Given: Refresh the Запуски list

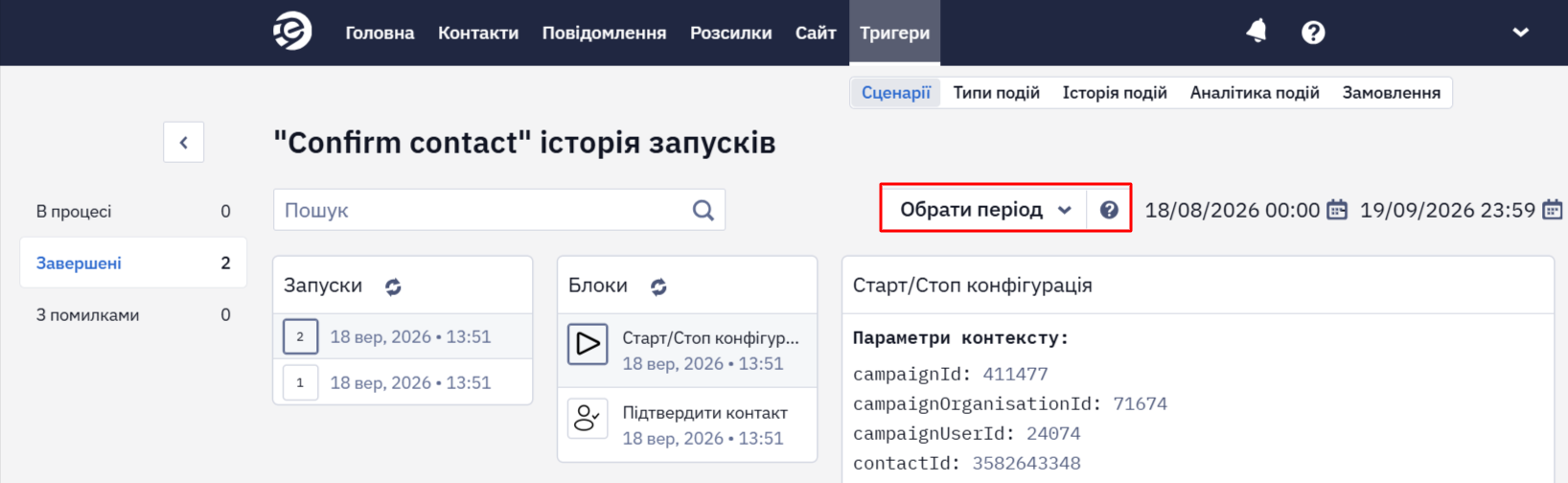Looking at the screenshot, I should point(393,287).
